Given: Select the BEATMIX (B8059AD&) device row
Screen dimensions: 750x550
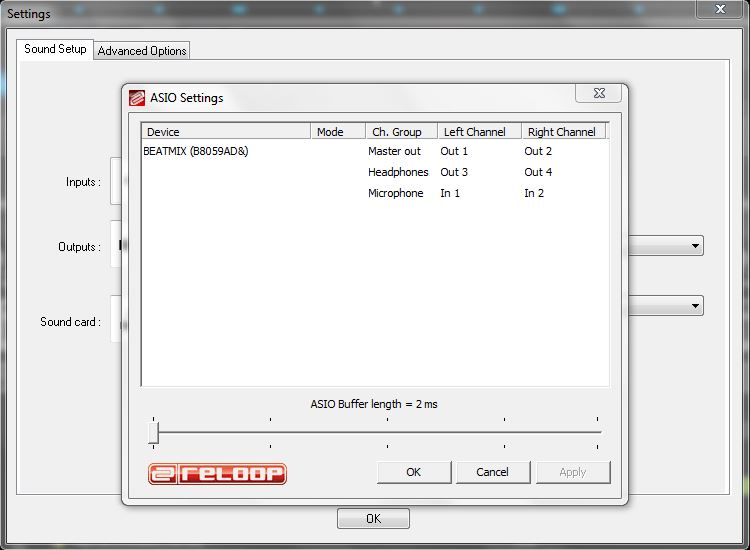Looking at the screenshot, I should click(196, 151).
